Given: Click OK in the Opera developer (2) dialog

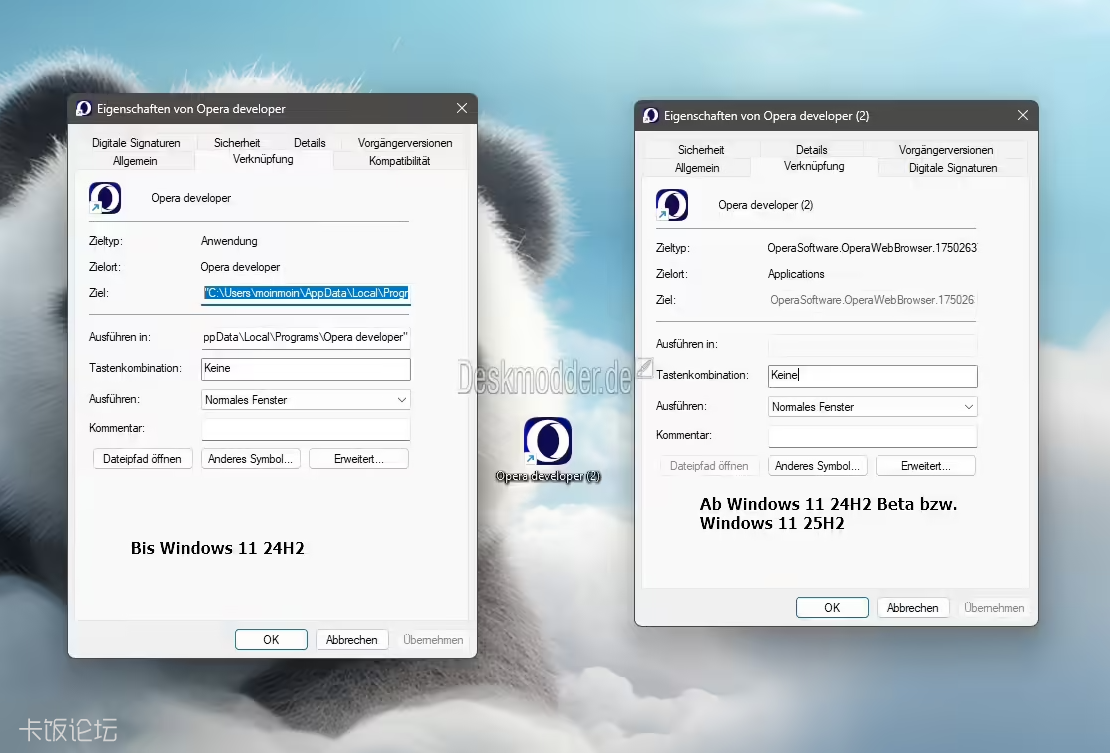Looking at the screenshot, I should 832,607.
